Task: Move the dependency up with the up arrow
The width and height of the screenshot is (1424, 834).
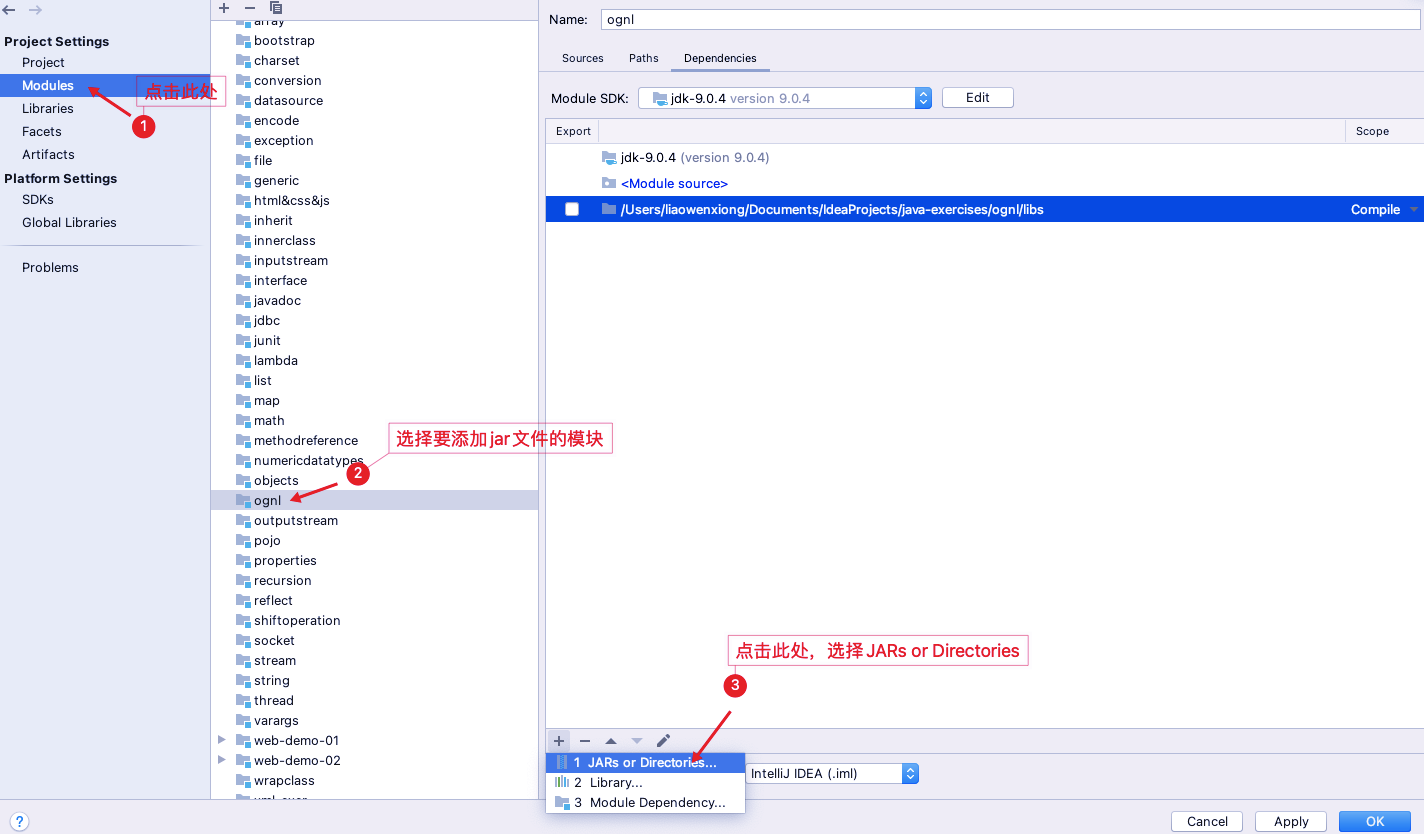Action: coord(611,741)
